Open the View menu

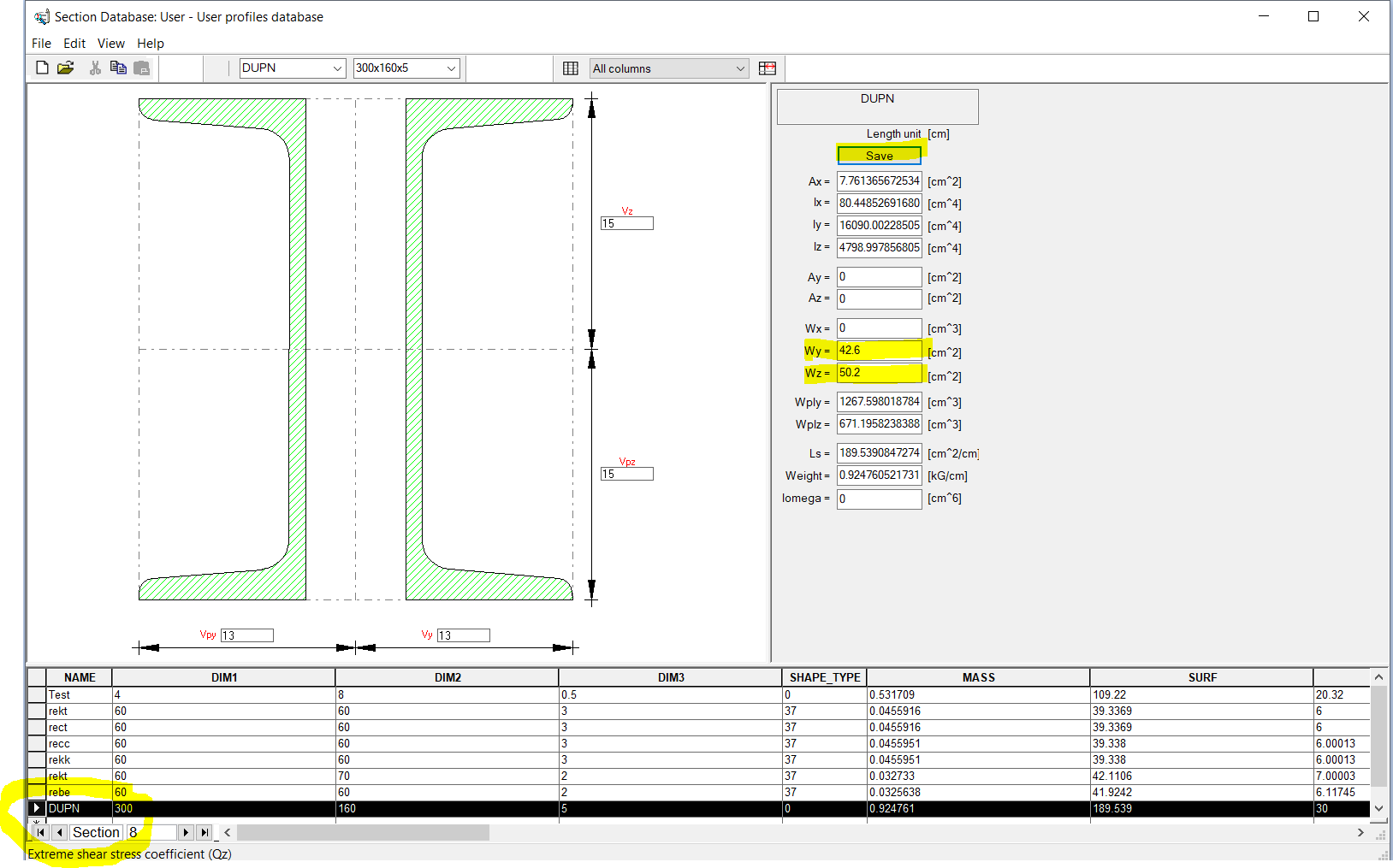pos(111,44)
